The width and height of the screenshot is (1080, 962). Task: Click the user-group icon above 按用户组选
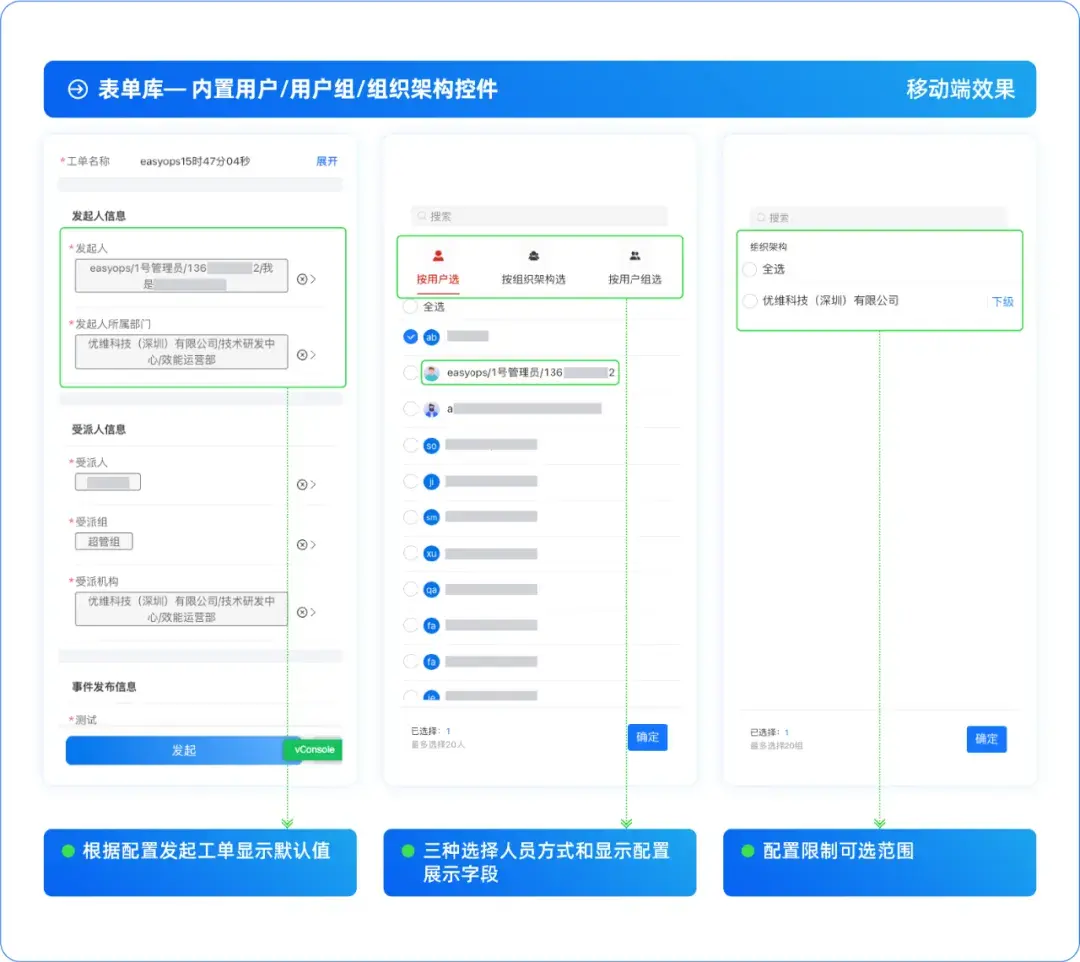[x=634, y=256]
